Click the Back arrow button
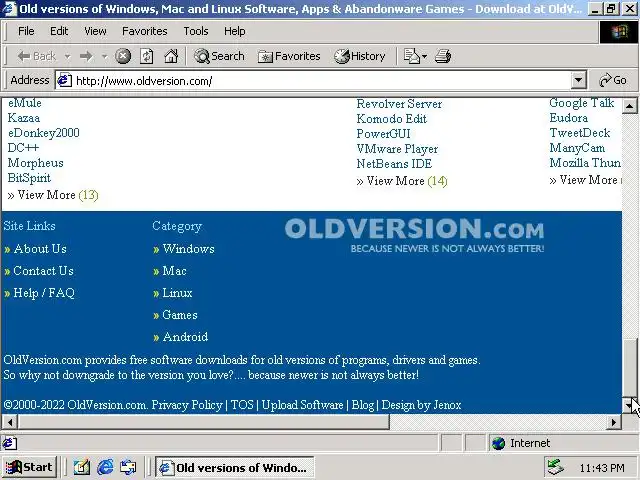Image resolution: width=640 pixels, height=480 pixels. coord(36,56)
